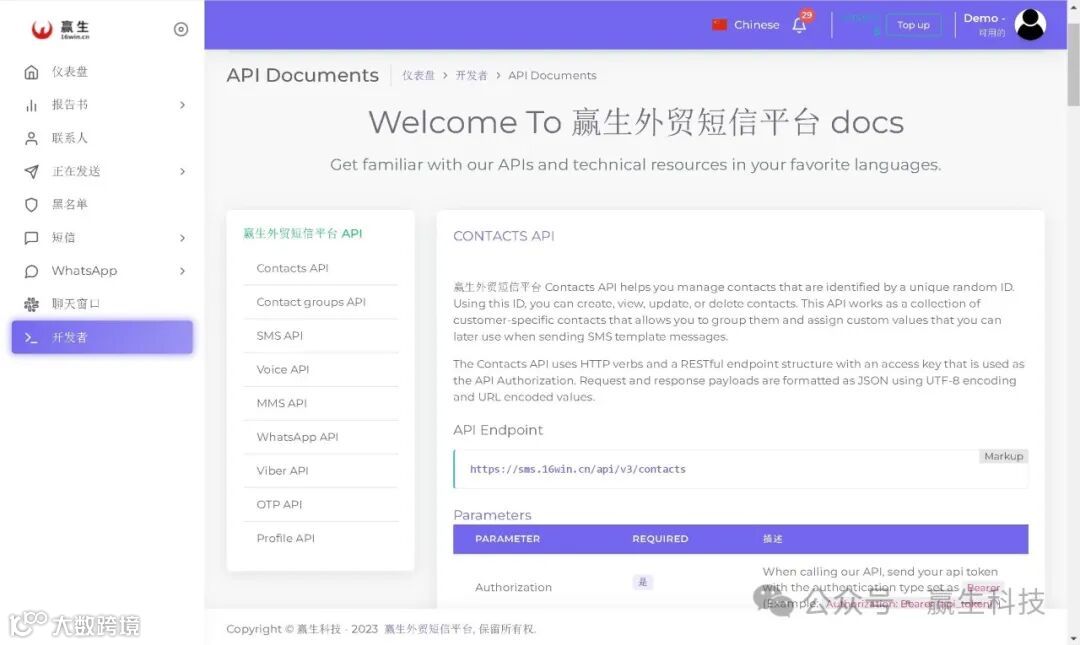Click the API Endpoint heading
The width and height of the screenshot is (1080, 645).
pyautogui.click(x=498, y=430)
